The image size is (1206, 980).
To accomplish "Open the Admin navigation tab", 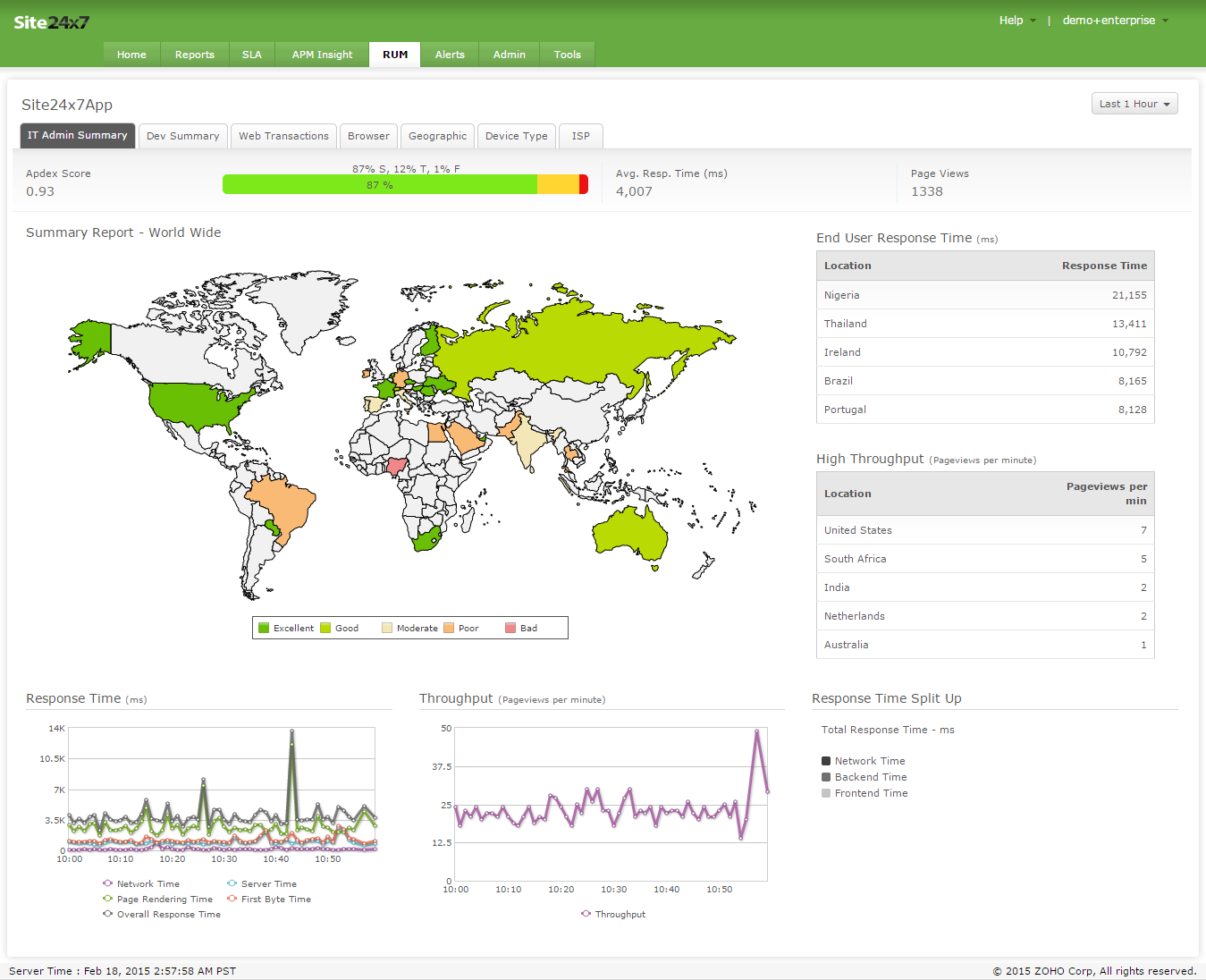I will (x=510, y=55).
